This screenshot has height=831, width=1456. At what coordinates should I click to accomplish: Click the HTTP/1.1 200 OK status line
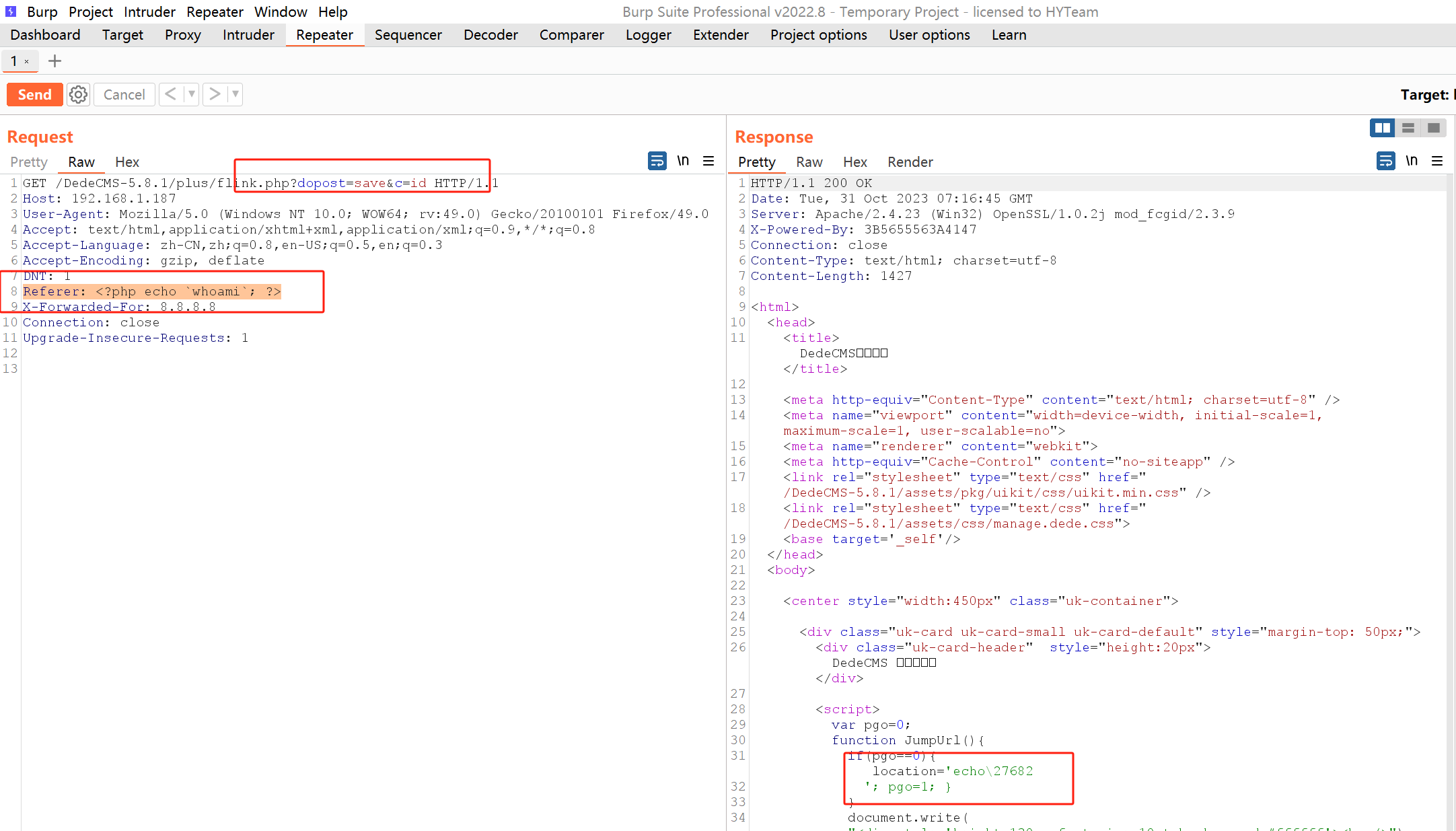point(811,183)
